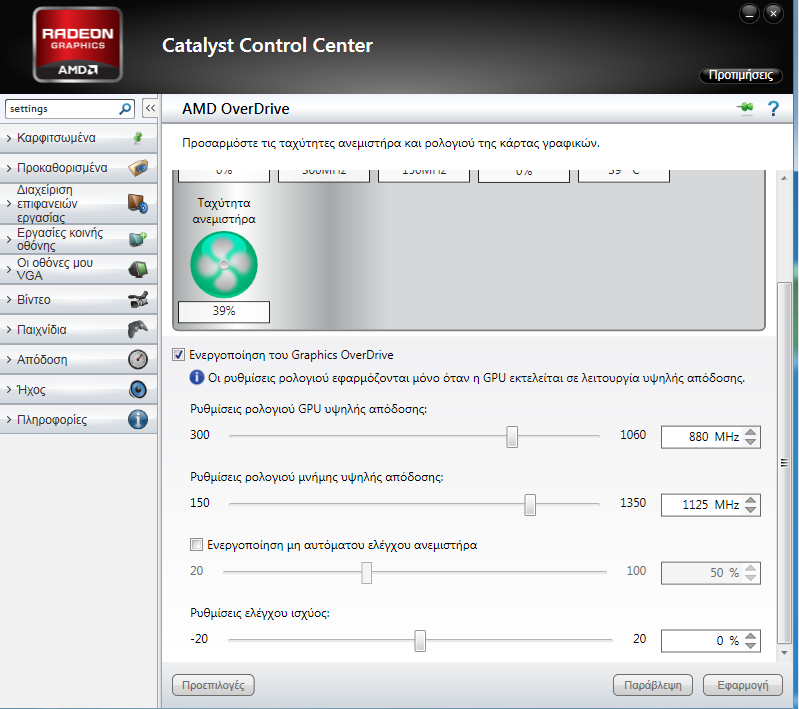Click the search magnifier icon
The height and width of the screenshot is (709, 799).
click(x=125, y=109)
